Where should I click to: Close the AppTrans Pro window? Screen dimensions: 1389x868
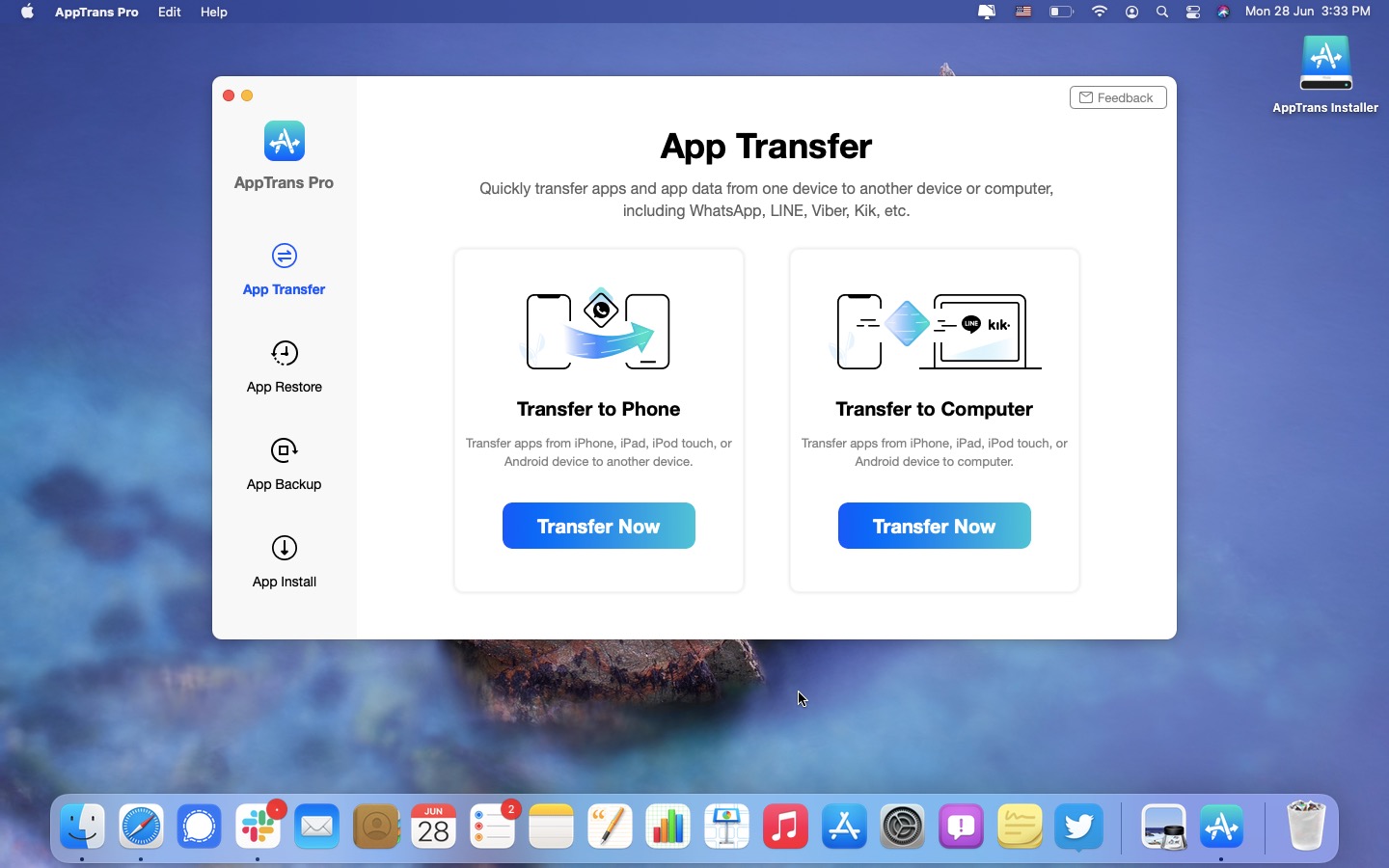tap(229, 95)
